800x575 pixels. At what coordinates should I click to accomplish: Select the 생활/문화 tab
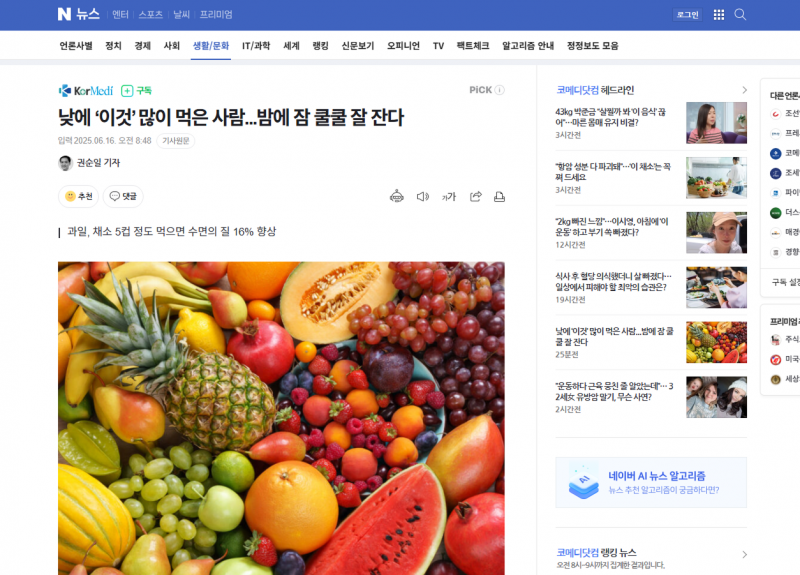pos(211,46)
